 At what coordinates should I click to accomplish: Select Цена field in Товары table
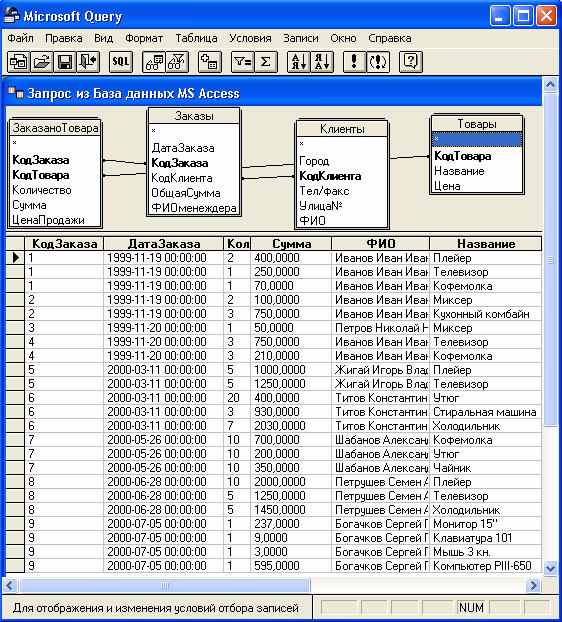(x=447, y=186)
